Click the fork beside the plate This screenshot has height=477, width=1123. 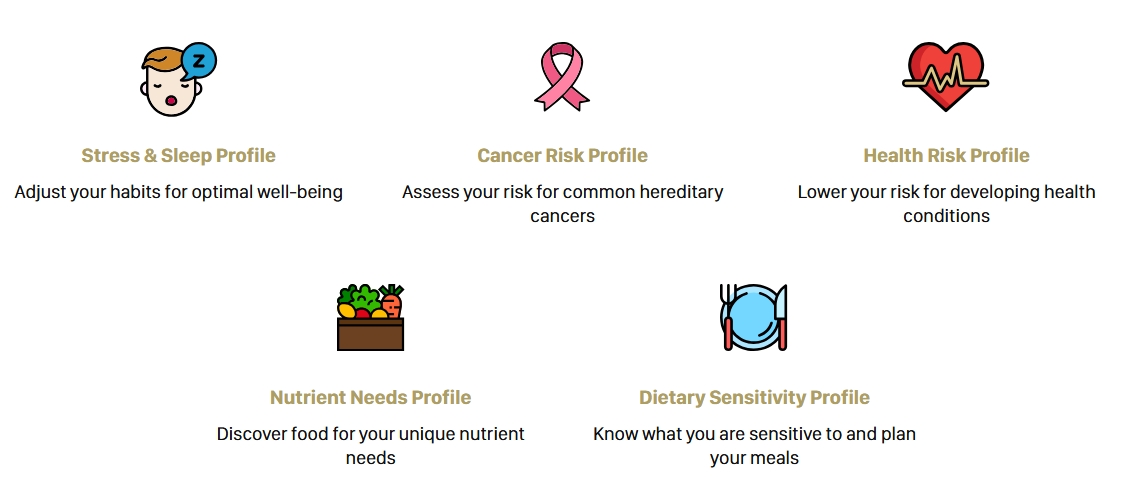coord(728,317)
